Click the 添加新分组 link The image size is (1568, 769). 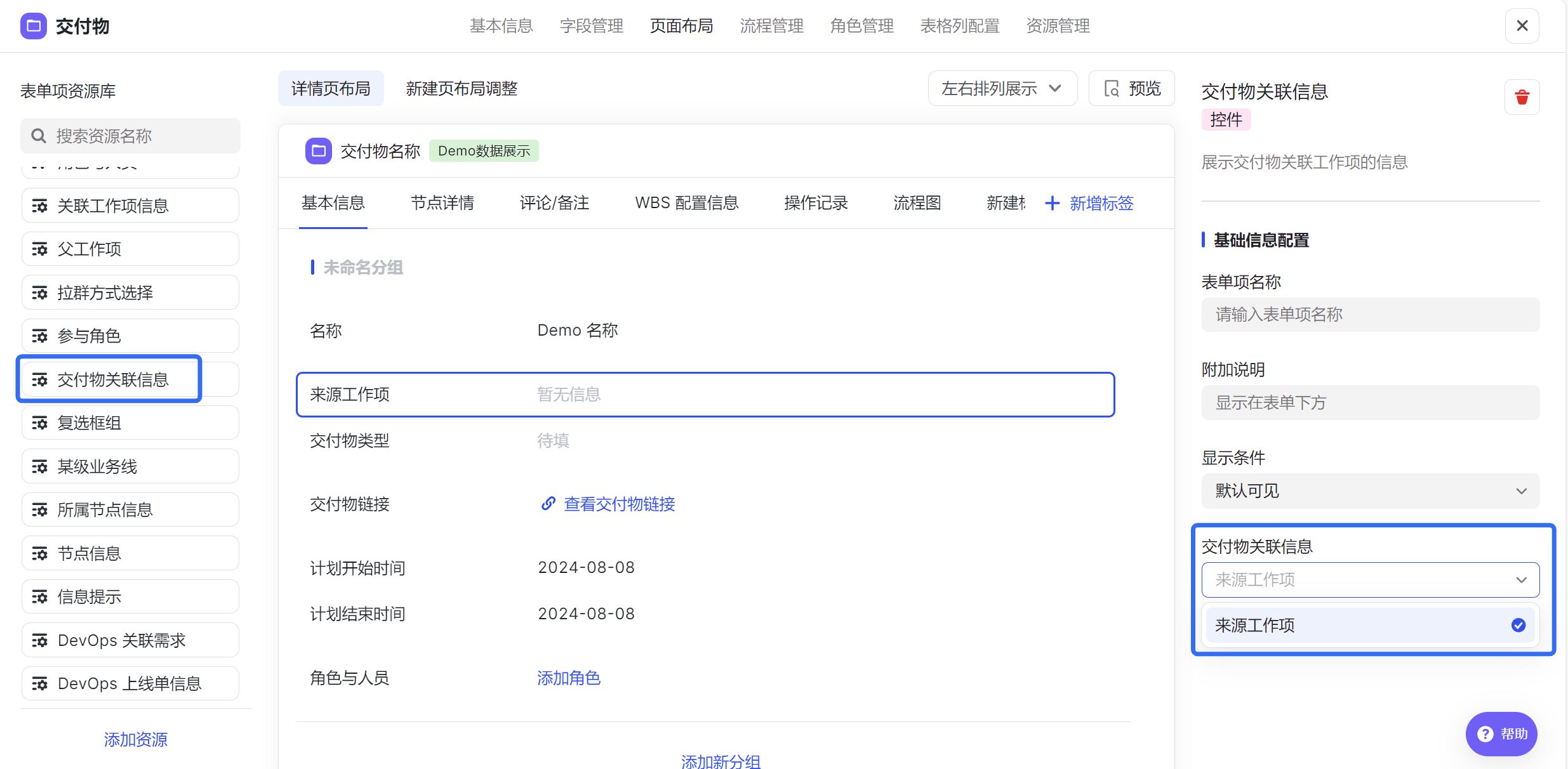tap(721, 761)
